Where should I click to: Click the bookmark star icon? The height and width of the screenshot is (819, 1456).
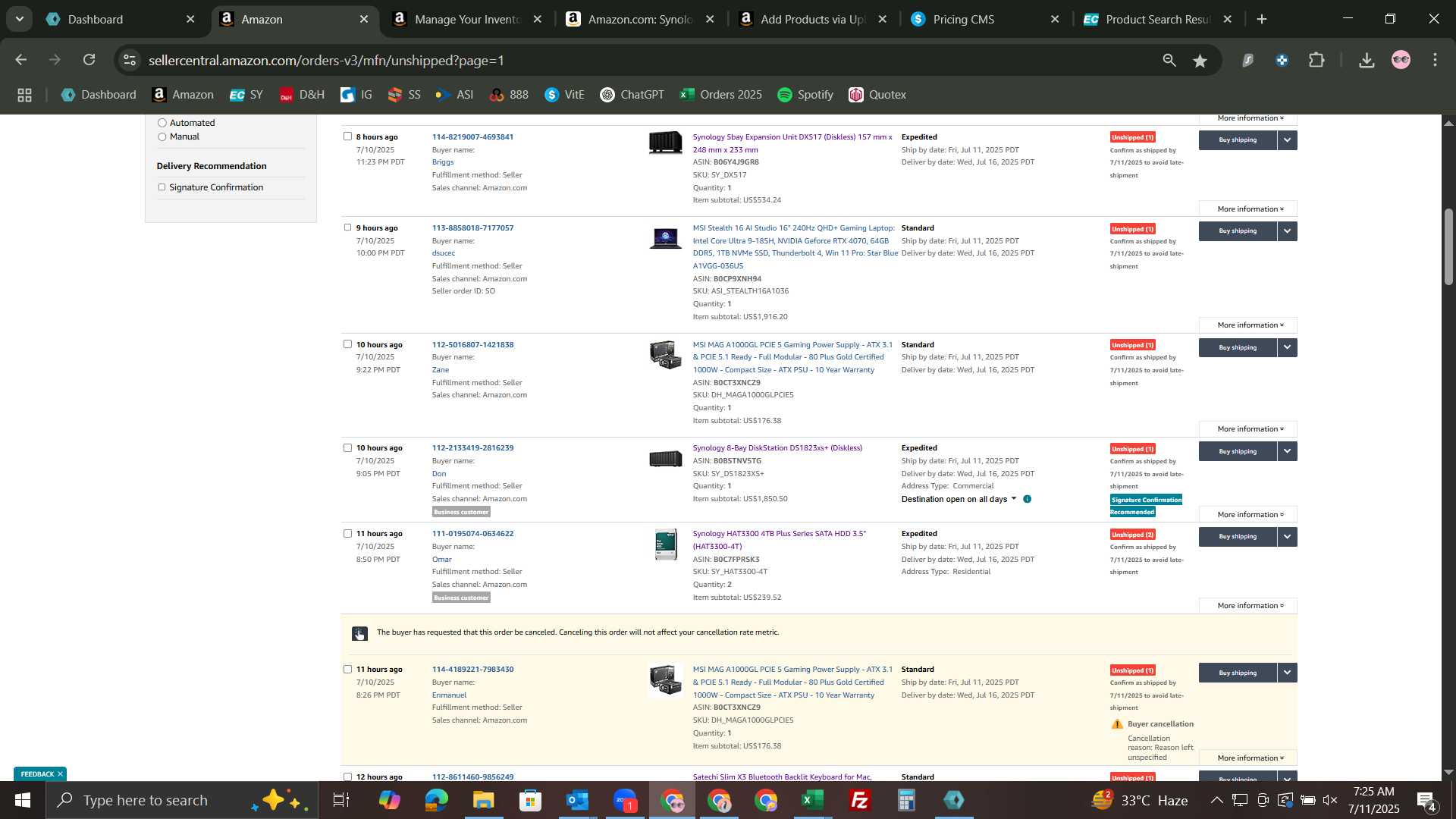[1200, 60]
